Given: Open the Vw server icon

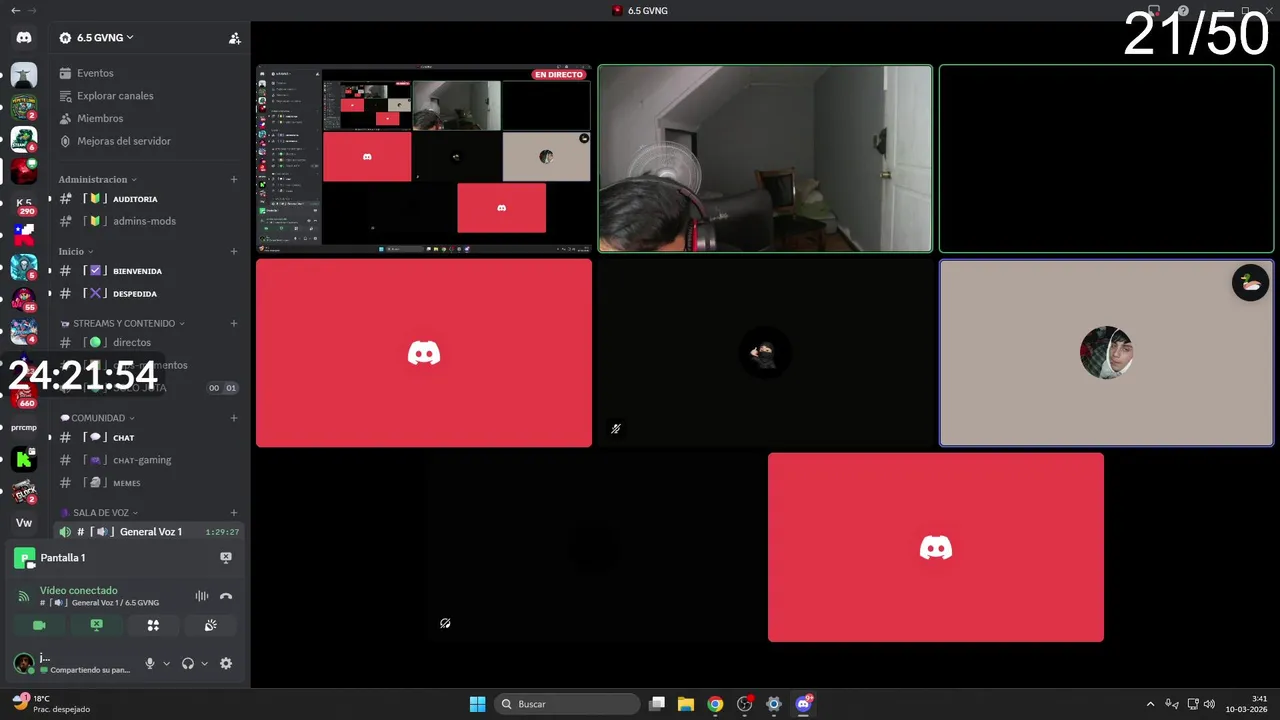Looking at the screenshot, I should [24, 523].
